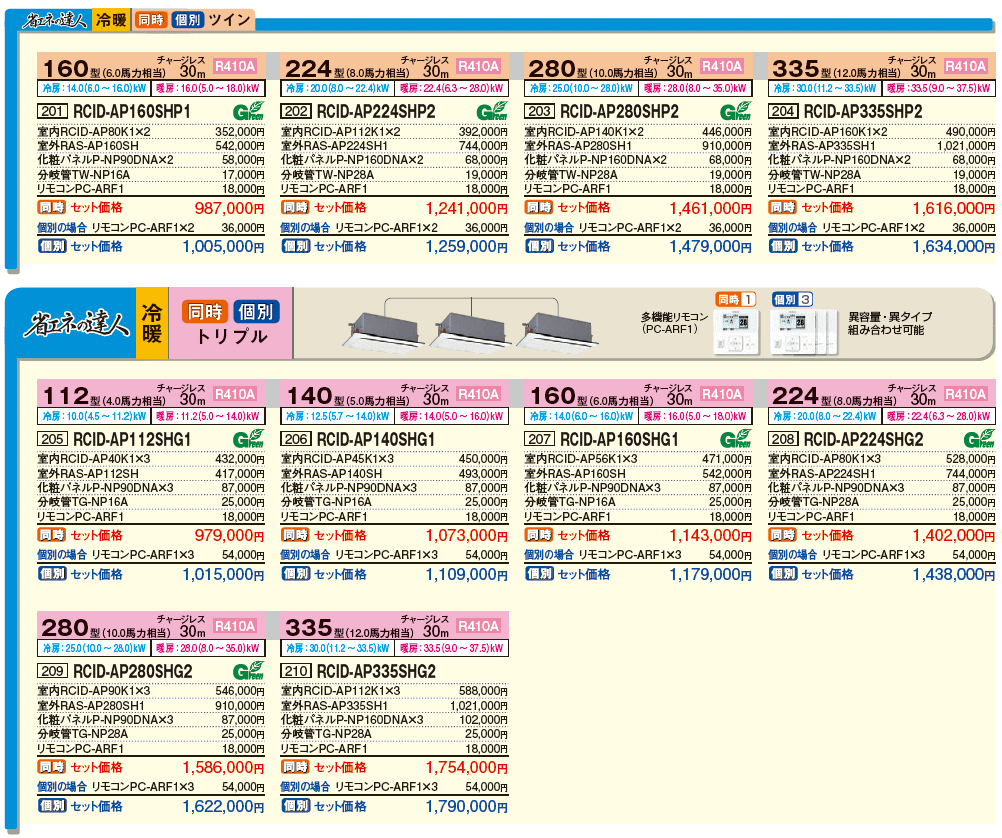Click the Green logo beside RCID-AP280SHG2
This screenshot has width=1002, height=838.
(x=248, y=671)
